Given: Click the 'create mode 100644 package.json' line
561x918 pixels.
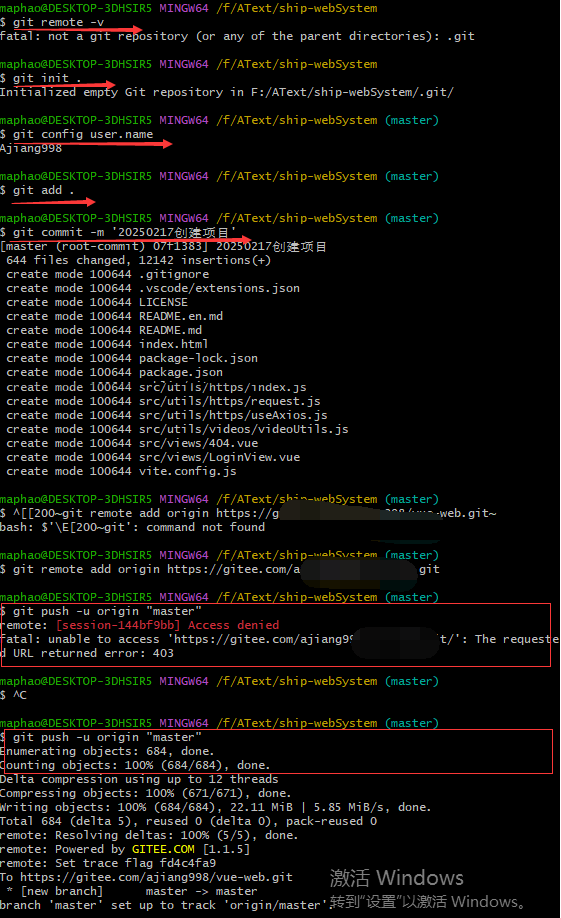Looking at the screenshot, I should pyautogui.click(x=115, y=372).
